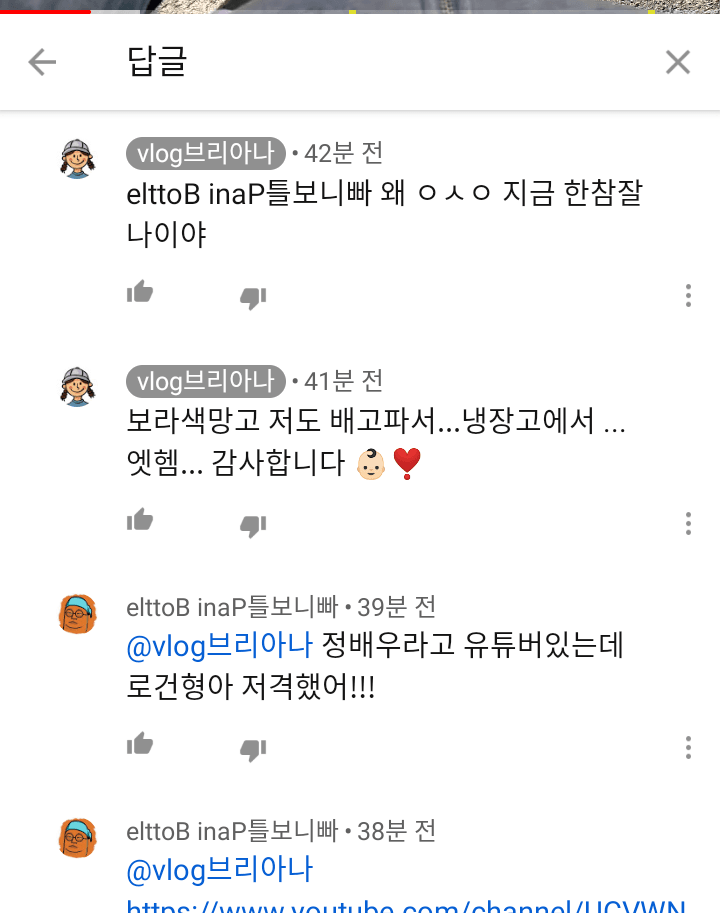The image size is (720, 913).
Task: Open options menu for the 39분 전 reply
Action: point(688,748)
